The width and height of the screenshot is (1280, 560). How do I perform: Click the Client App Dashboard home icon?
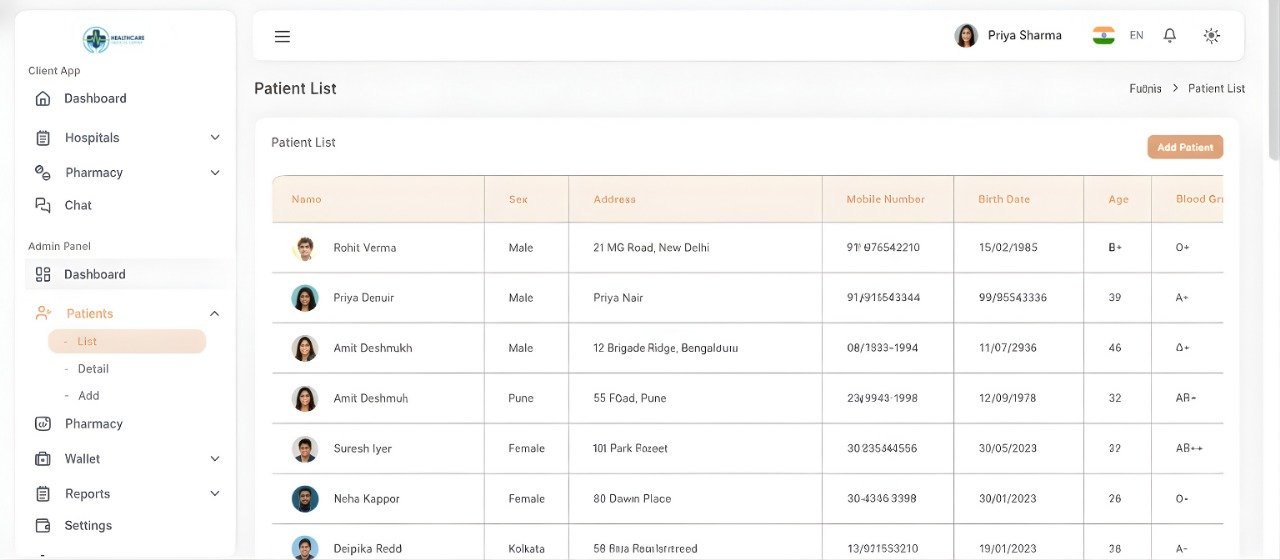pos(43,99)
